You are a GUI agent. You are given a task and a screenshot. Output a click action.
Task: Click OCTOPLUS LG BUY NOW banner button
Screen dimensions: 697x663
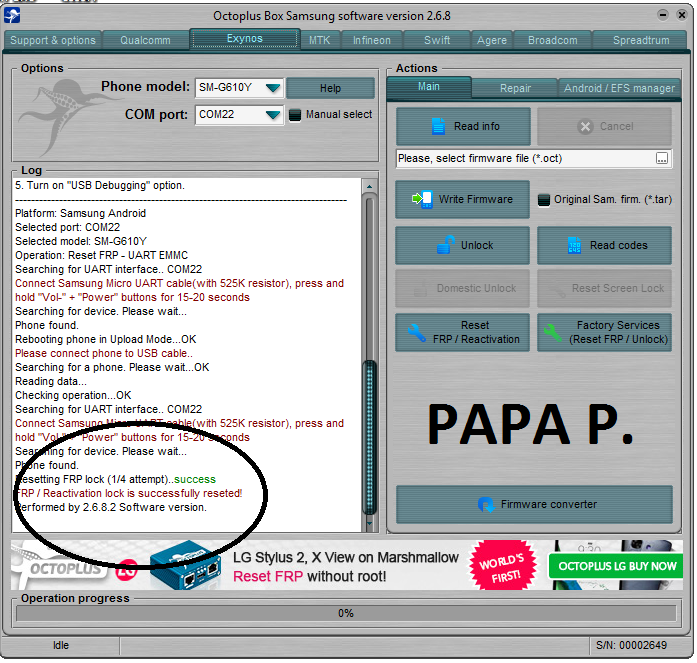point(617,566)
